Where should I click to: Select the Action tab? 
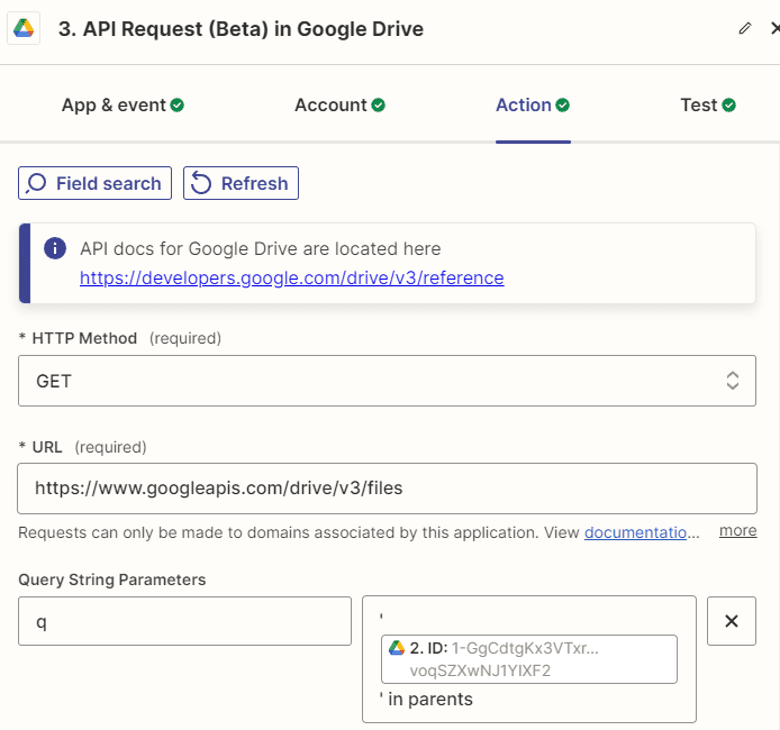[x=533, y=105]
